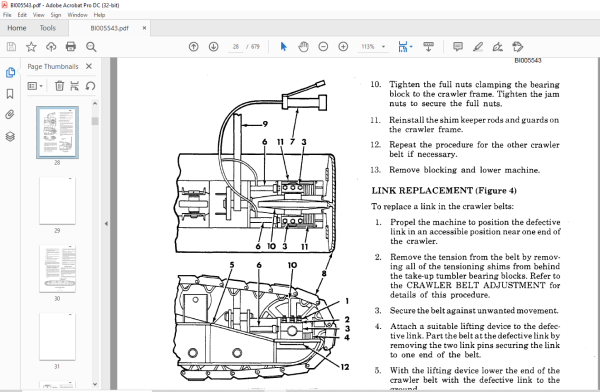Select the Hand pan tool
This screenshot has height=392, width=600.
click(303, 47)
